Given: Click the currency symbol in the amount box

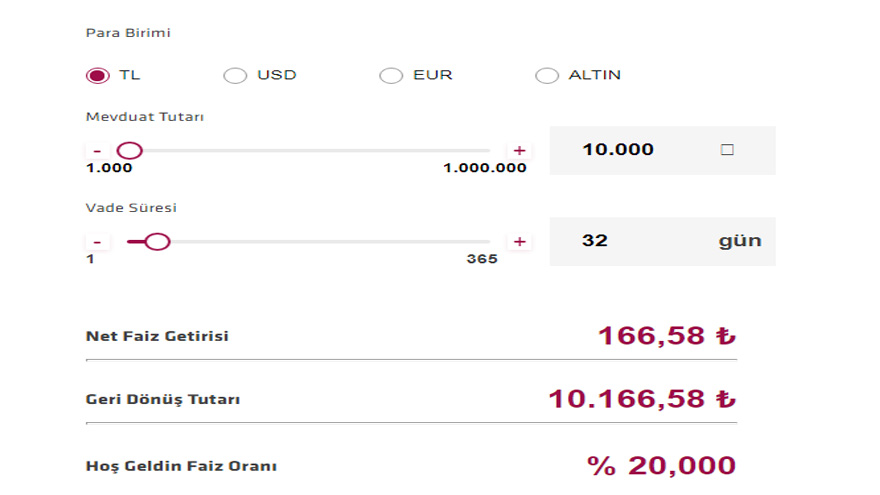Looking at the screenshot, I should tap(727, 150).
